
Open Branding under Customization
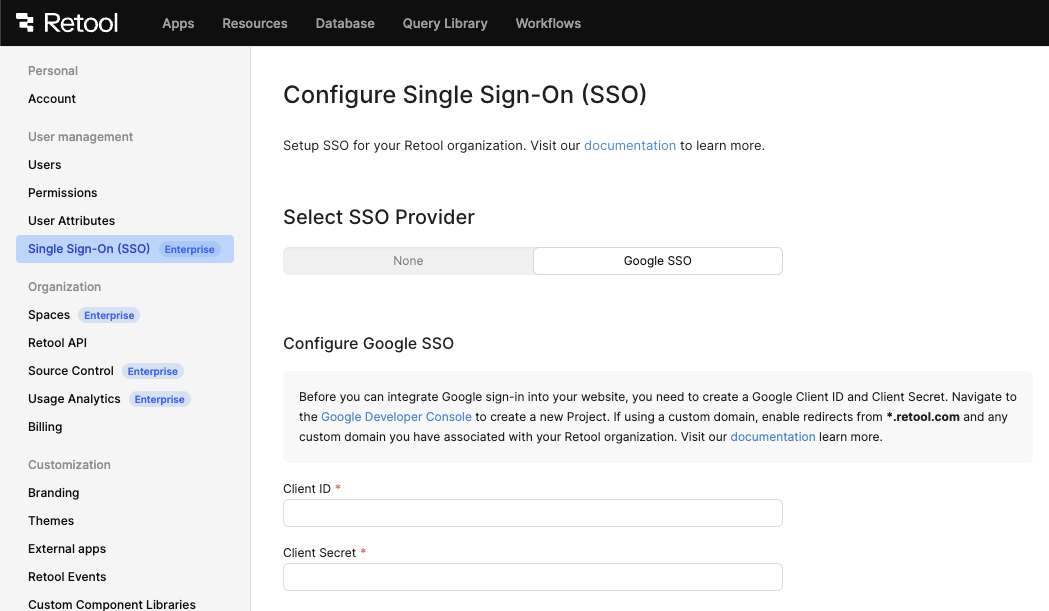click(x=54, y=493)
